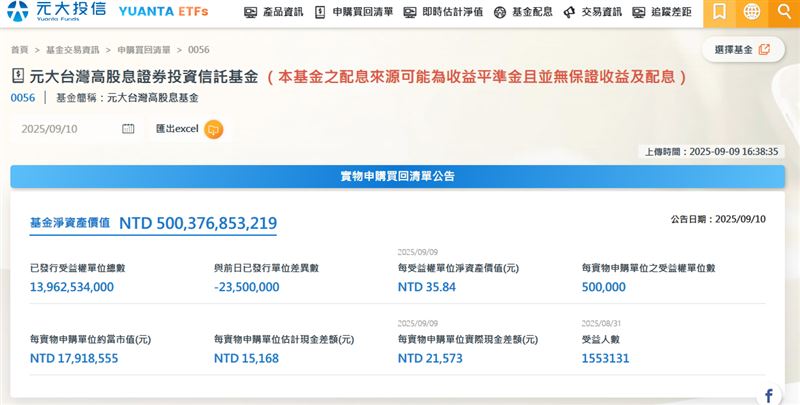Click the calendar icon next to date
This screenshot has height=405, width=800.
pos(128,129)
